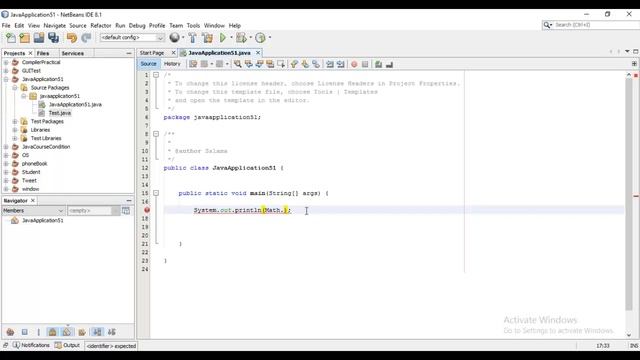The width and height of the screenshot is (640, 360).
Task: Stop macro recording in the editor toolbar
Action: [365, 64]
